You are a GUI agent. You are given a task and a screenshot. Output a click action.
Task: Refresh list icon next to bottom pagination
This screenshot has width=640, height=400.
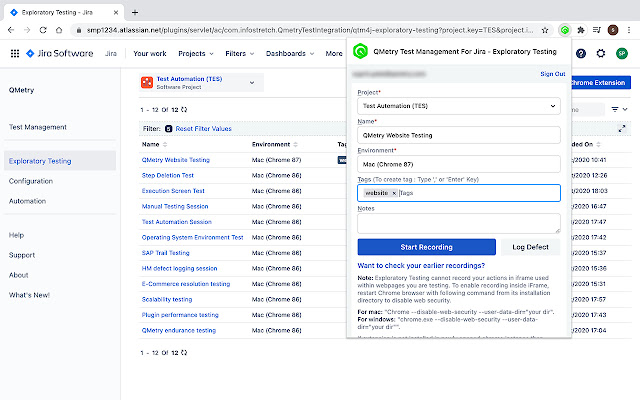[184, 353]
